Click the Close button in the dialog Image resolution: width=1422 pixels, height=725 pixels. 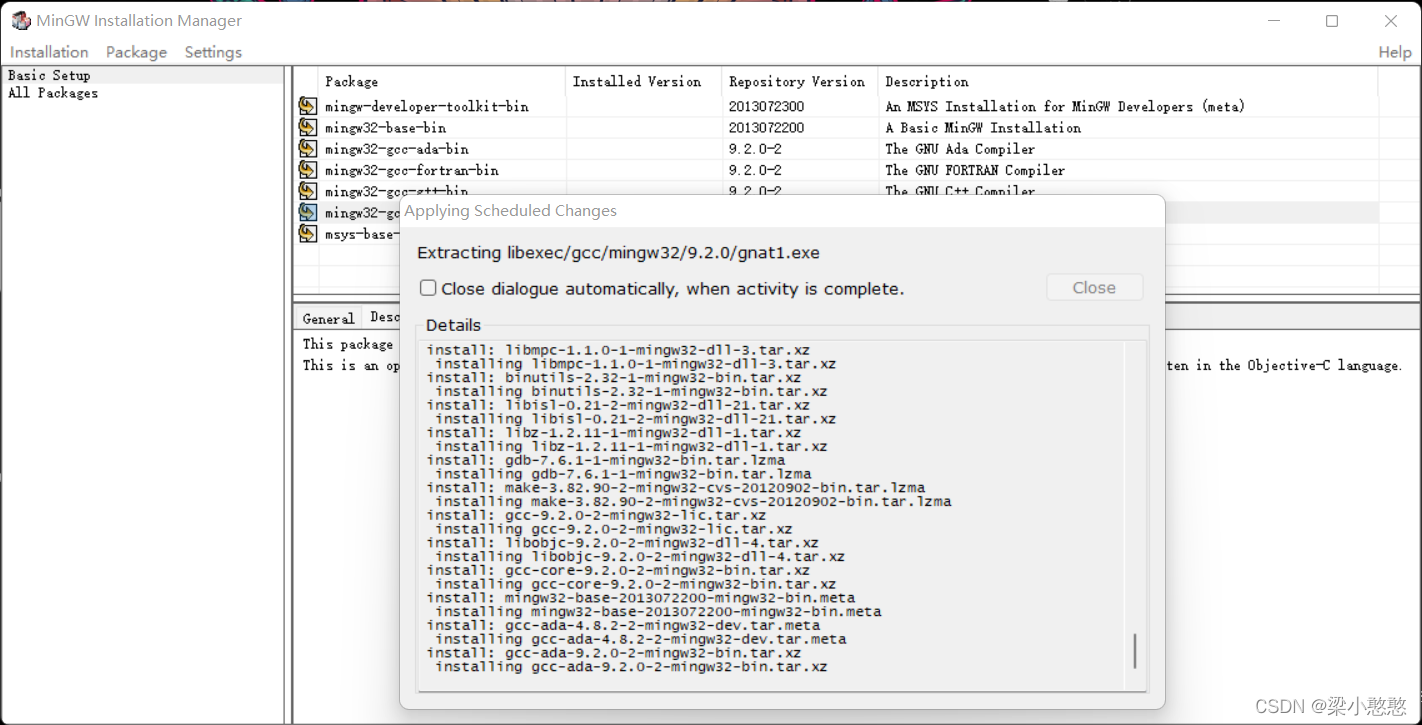pos(1094,287)
